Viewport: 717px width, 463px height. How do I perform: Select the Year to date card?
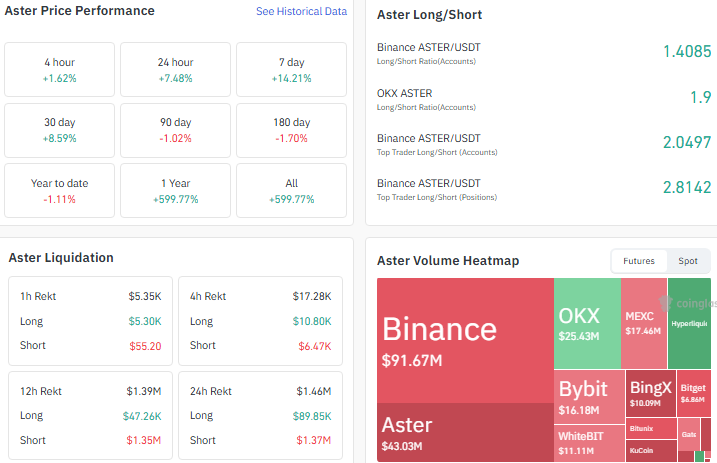pyautogui.click(x=59, y=191)
